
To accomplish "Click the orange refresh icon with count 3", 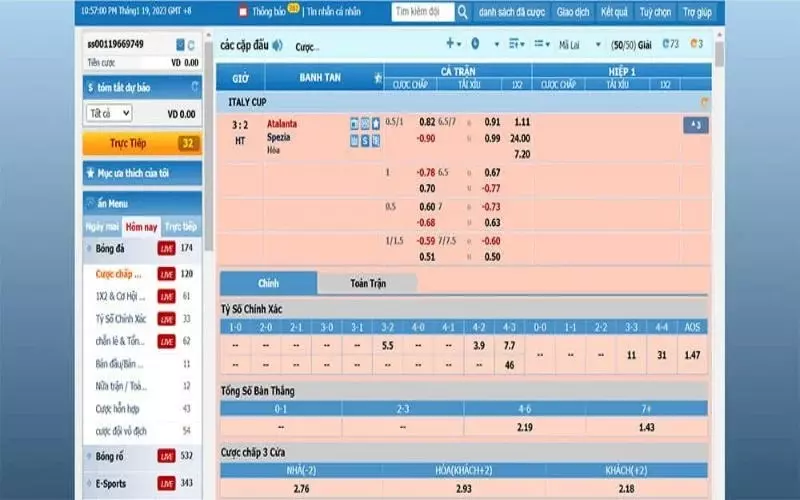I will (694, 44).
